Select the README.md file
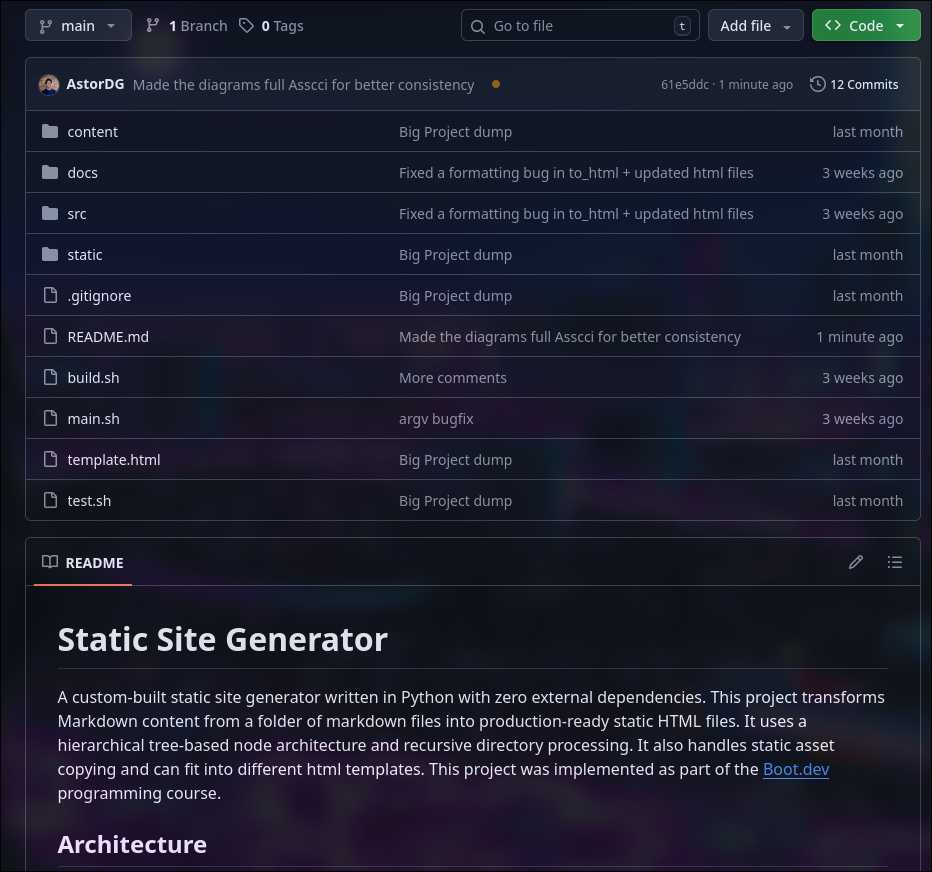Viewport: 932px width, 872px height. (108, 336)
